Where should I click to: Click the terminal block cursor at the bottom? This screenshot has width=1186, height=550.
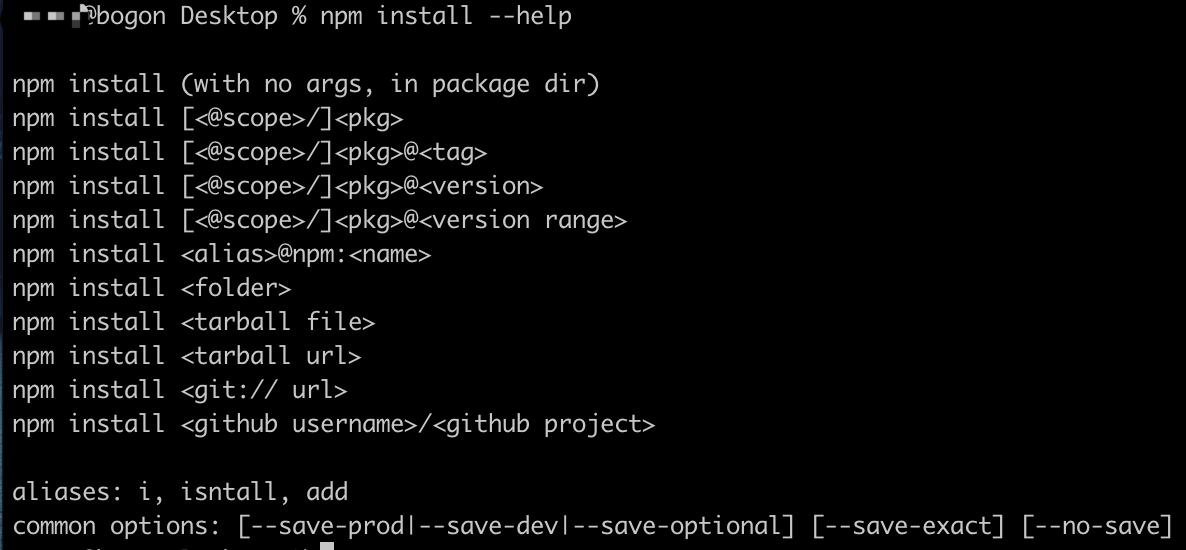[x=327, y=545]
